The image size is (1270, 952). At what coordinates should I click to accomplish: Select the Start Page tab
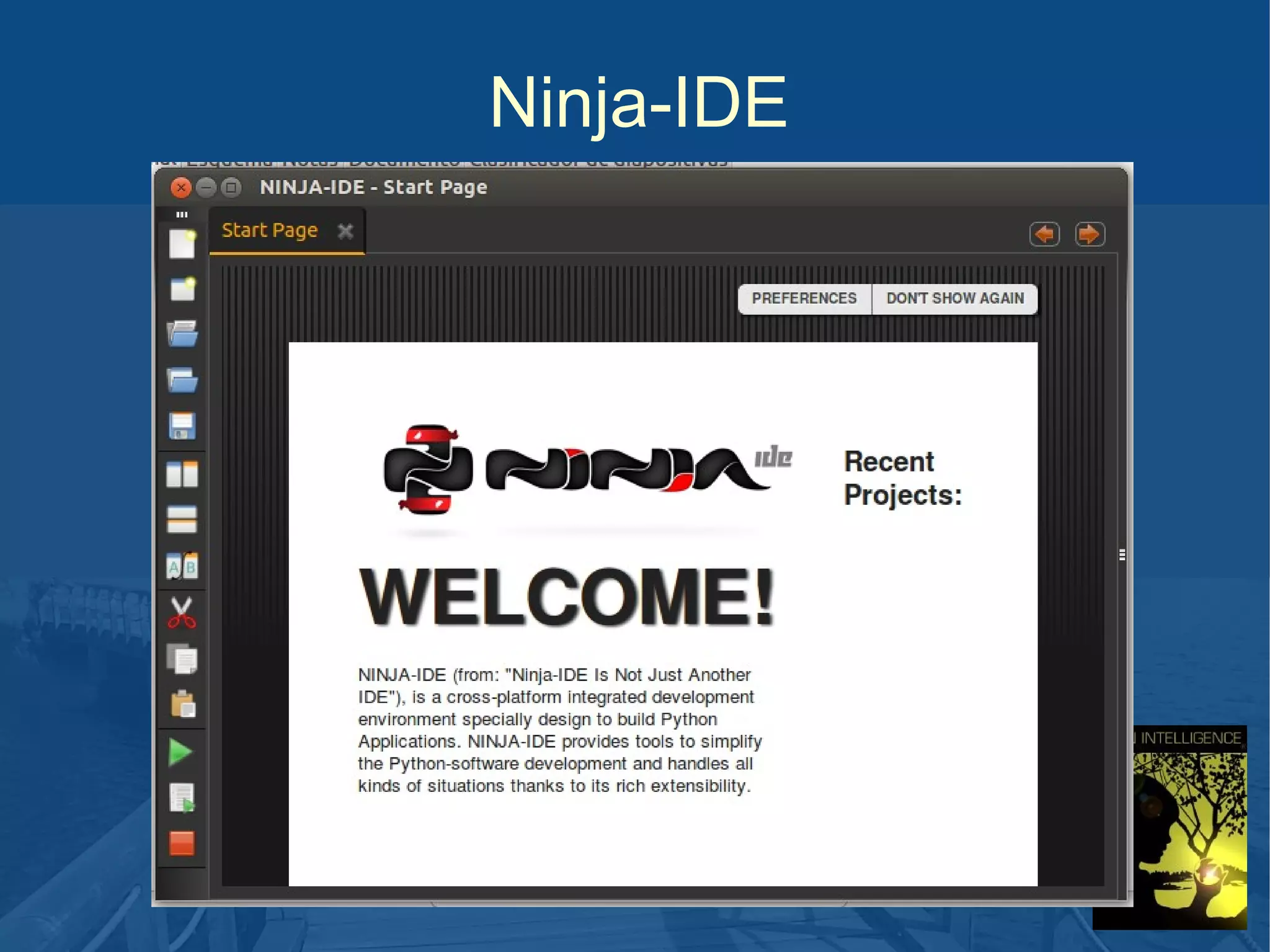[287, 231]
